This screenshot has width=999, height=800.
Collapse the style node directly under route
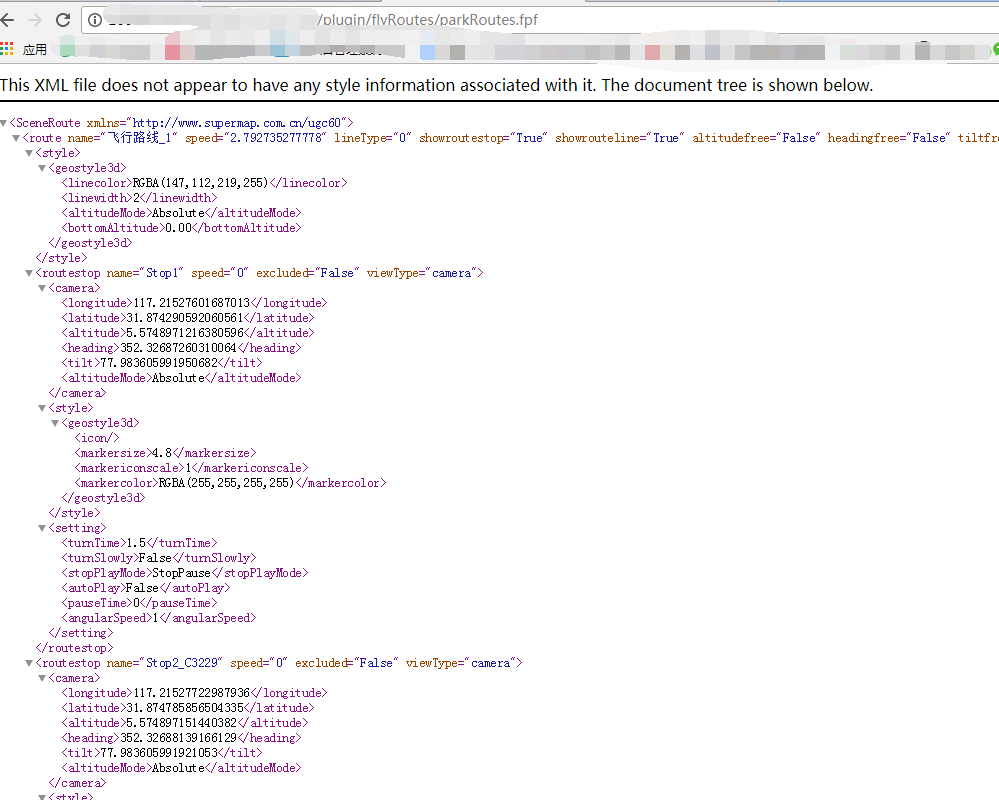[x=29, y=153]
